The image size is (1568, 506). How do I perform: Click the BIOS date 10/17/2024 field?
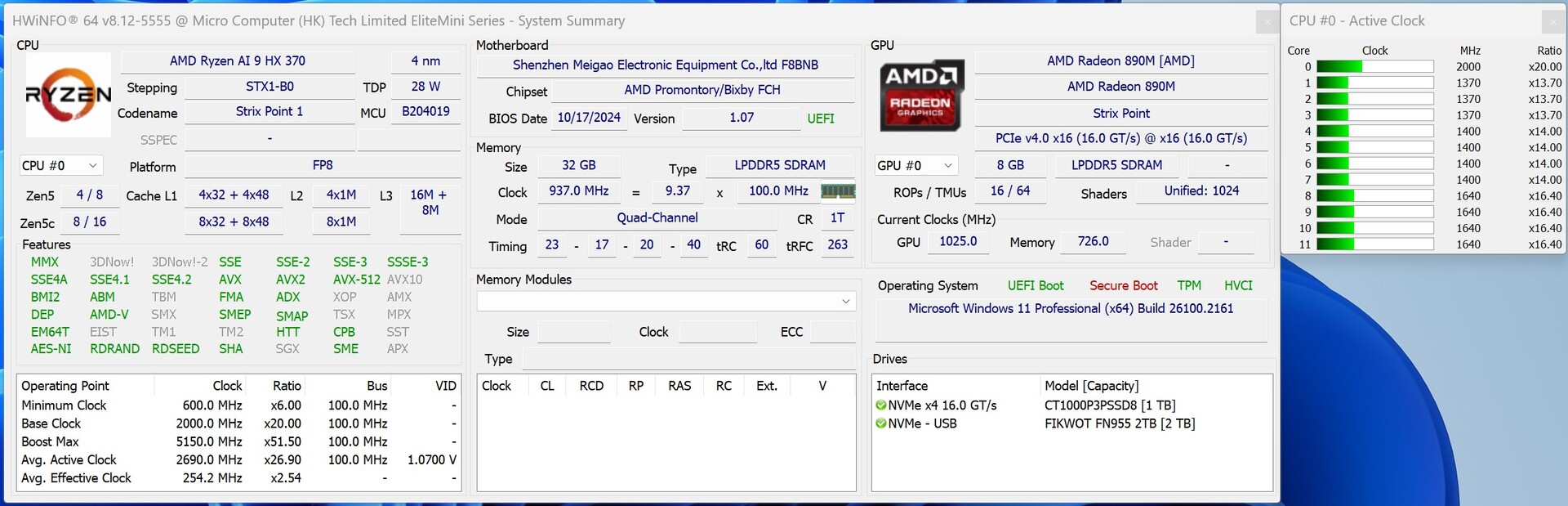[589, 119]
